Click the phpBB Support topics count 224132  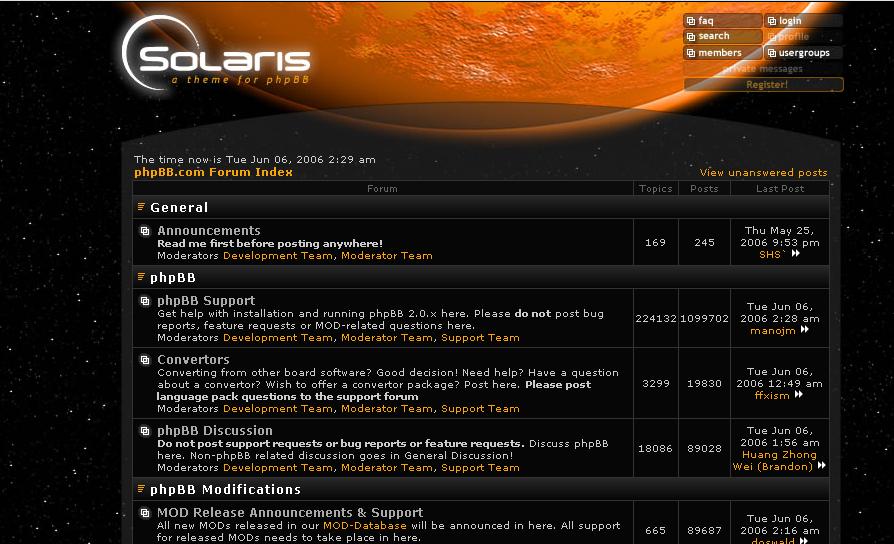656,319
